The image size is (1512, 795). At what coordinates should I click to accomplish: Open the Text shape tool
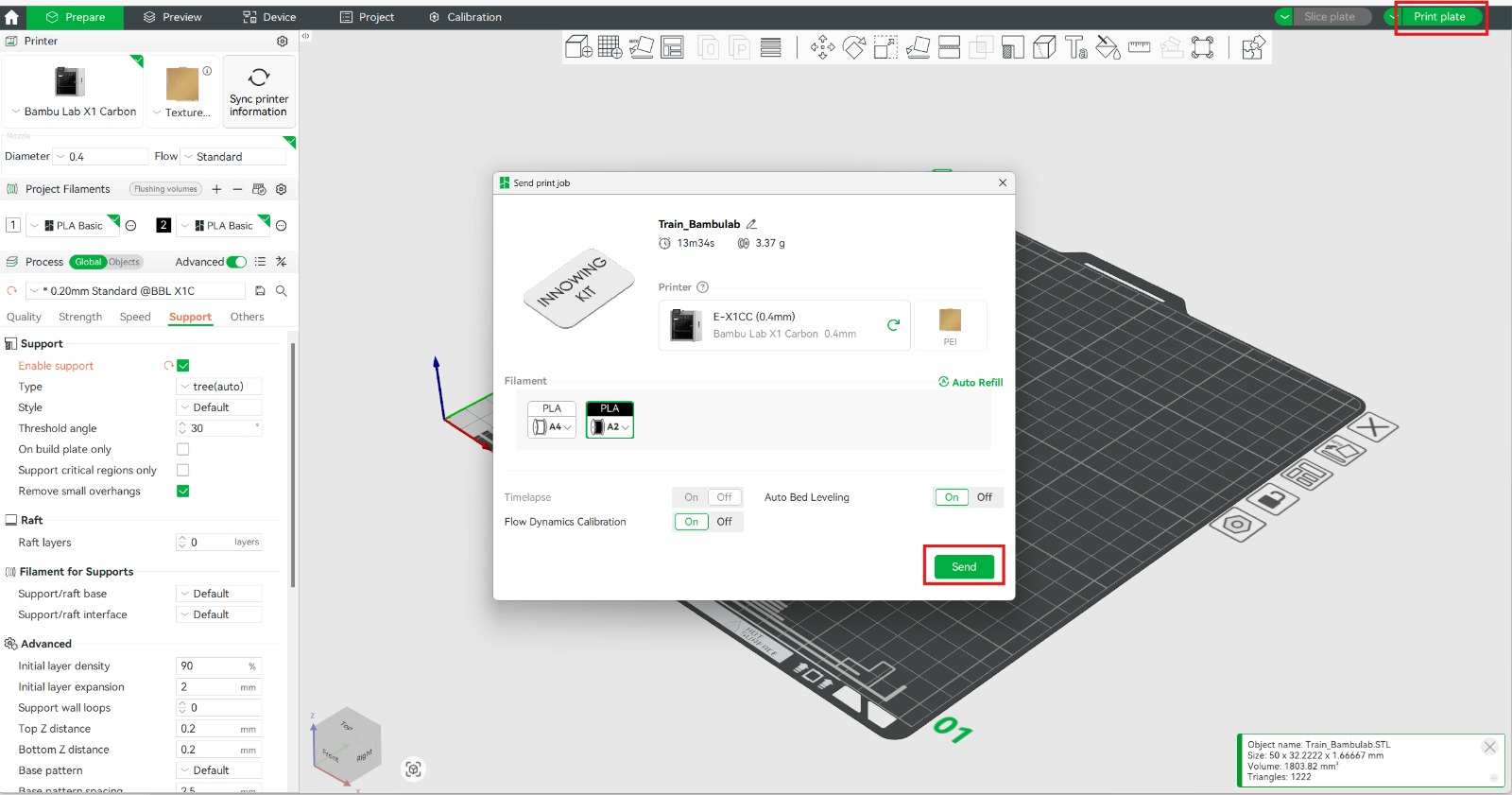click(1075, 47)
